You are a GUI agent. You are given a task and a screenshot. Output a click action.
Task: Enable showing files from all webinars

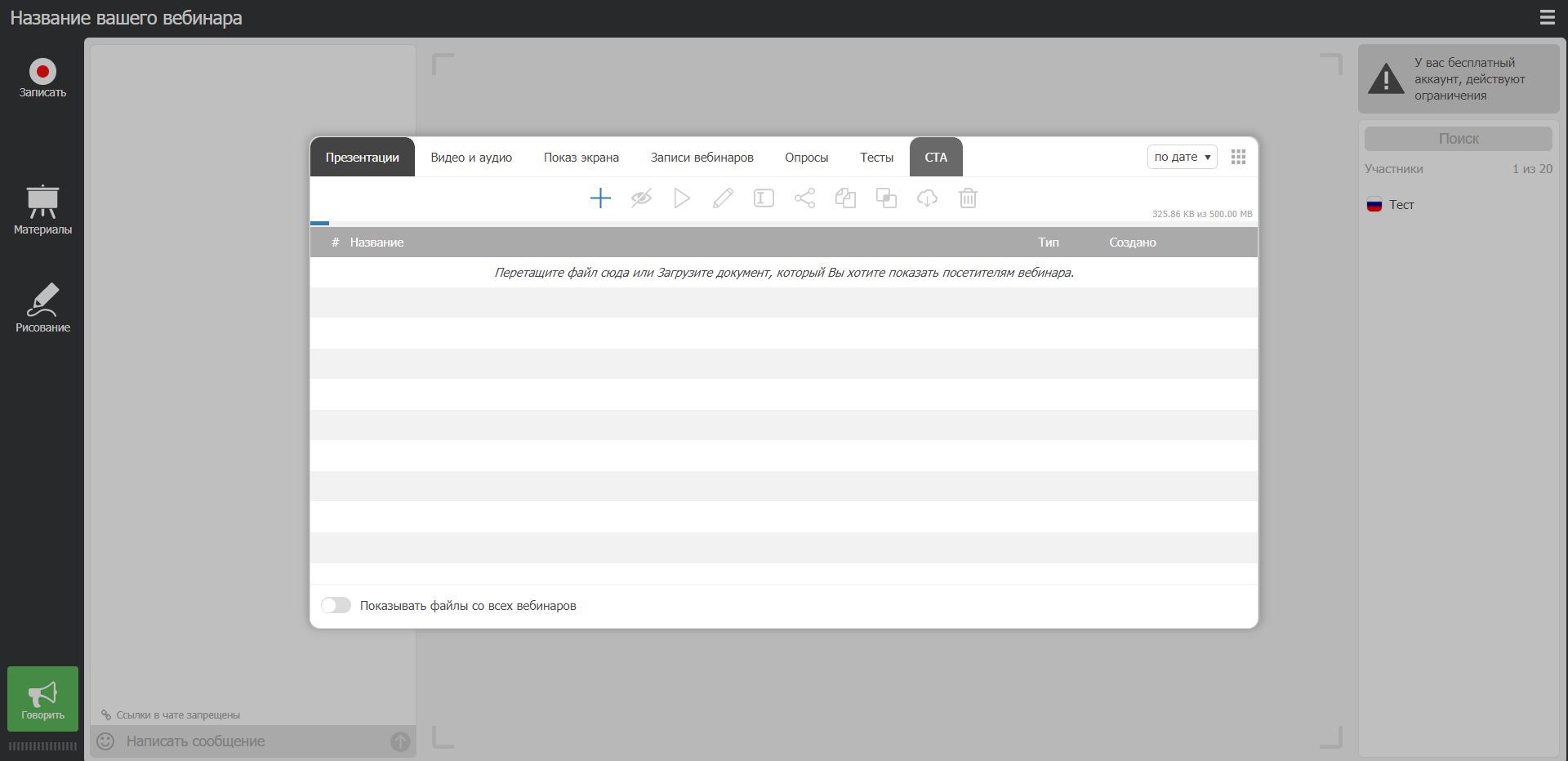click(x=336, y=605)
